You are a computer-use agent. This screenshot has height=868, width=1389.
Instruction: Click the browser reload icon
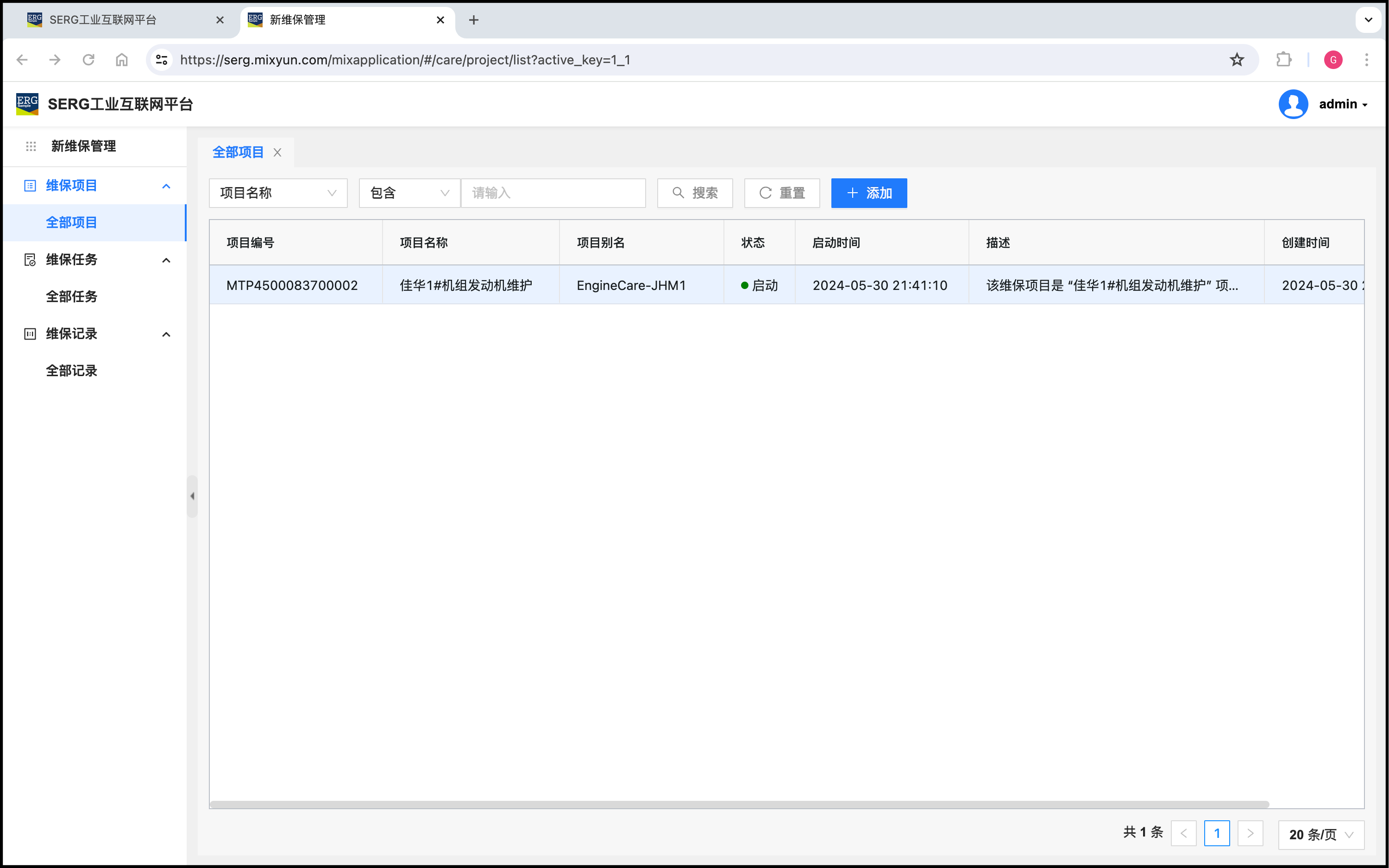point(88,60)
